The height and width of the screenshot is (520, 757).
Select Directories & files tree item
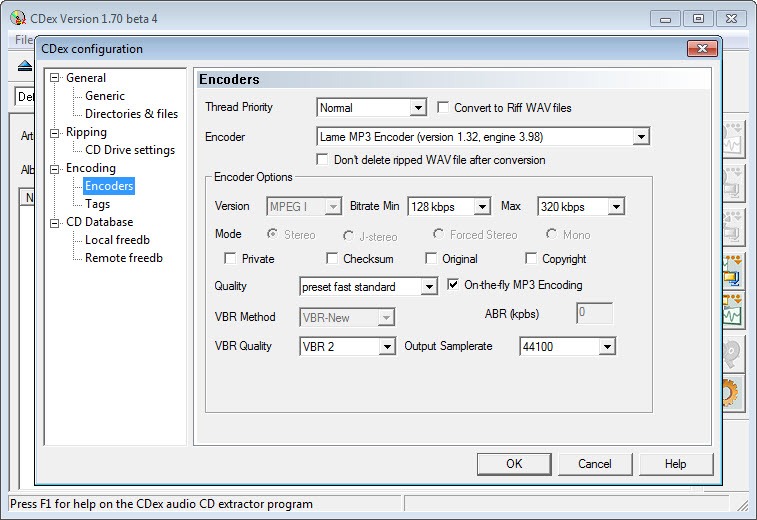pyautogui.click(x=131, y=113)
